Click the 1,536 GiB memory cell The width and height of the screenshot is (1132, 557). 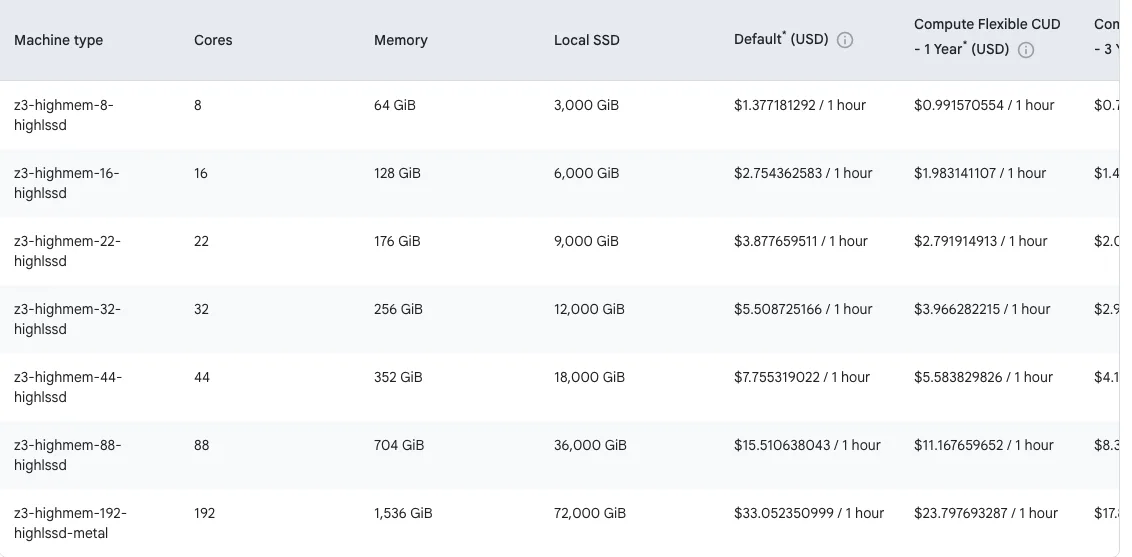[x=403, y=513]
